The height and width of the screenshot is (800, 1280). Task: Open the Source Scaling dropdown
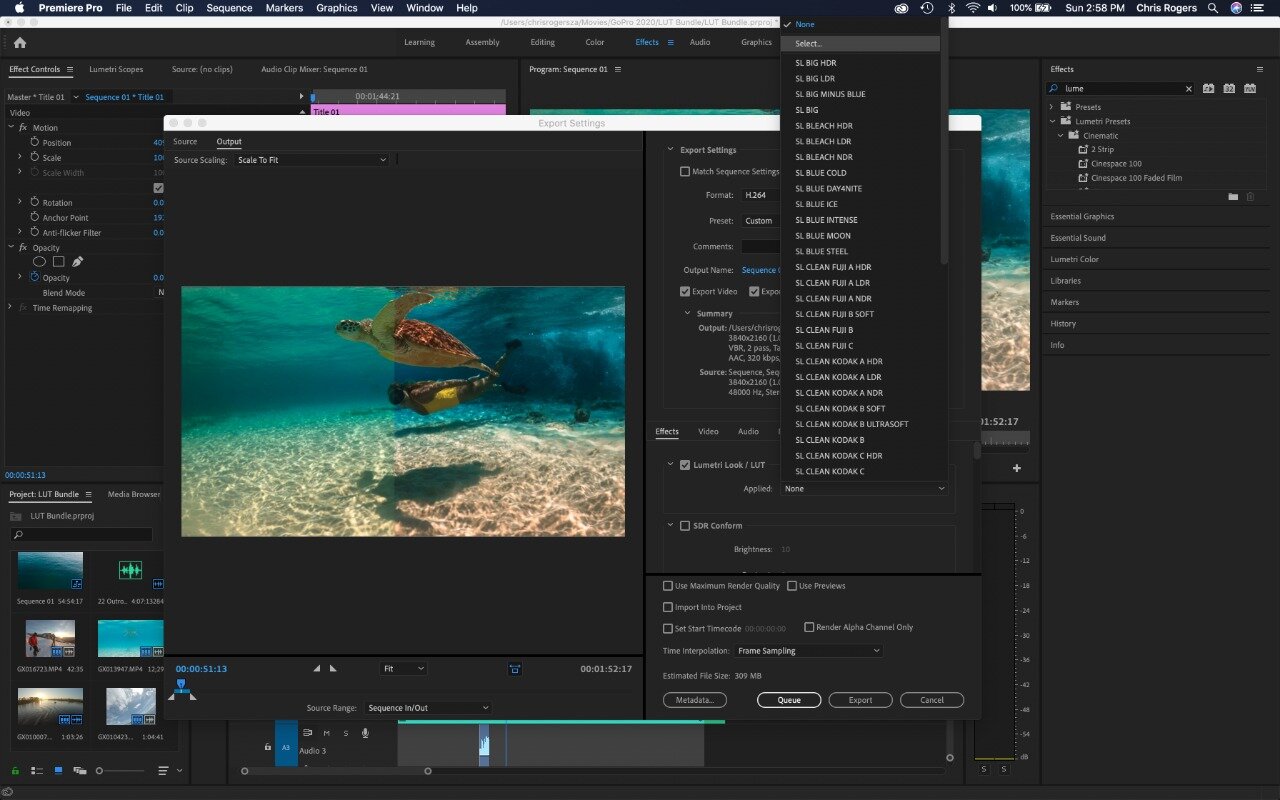pos(311,160)
